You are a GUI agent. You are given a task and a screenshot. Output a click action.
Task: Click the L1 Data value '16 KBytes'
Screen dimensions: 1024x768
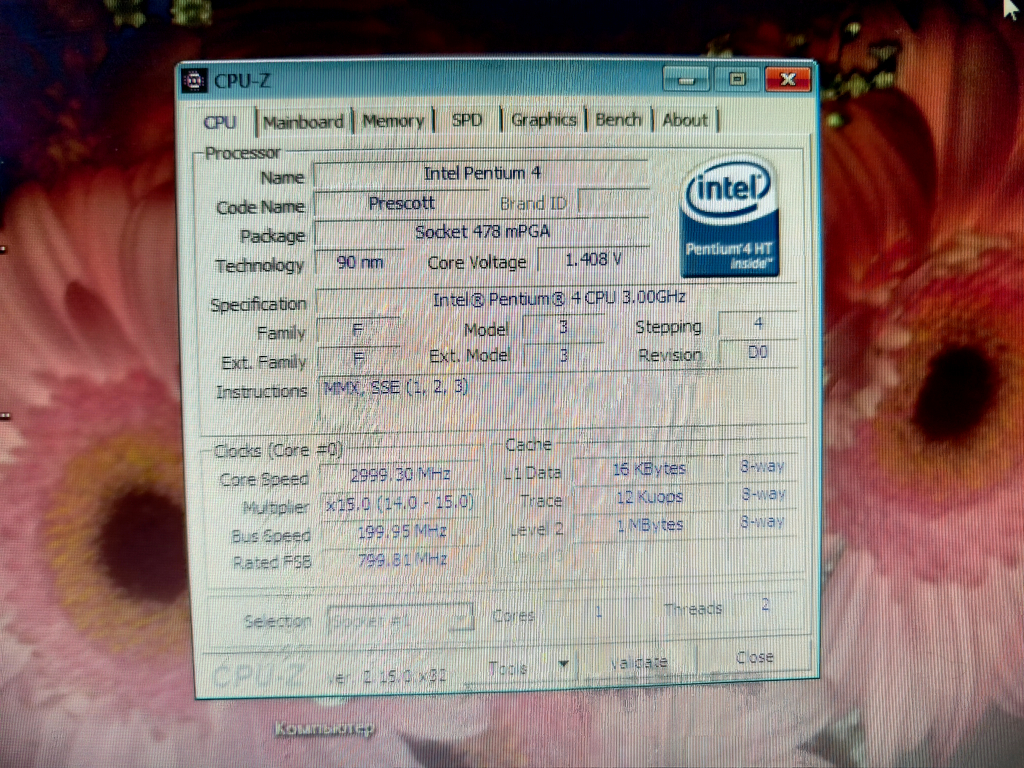[649, 469]
